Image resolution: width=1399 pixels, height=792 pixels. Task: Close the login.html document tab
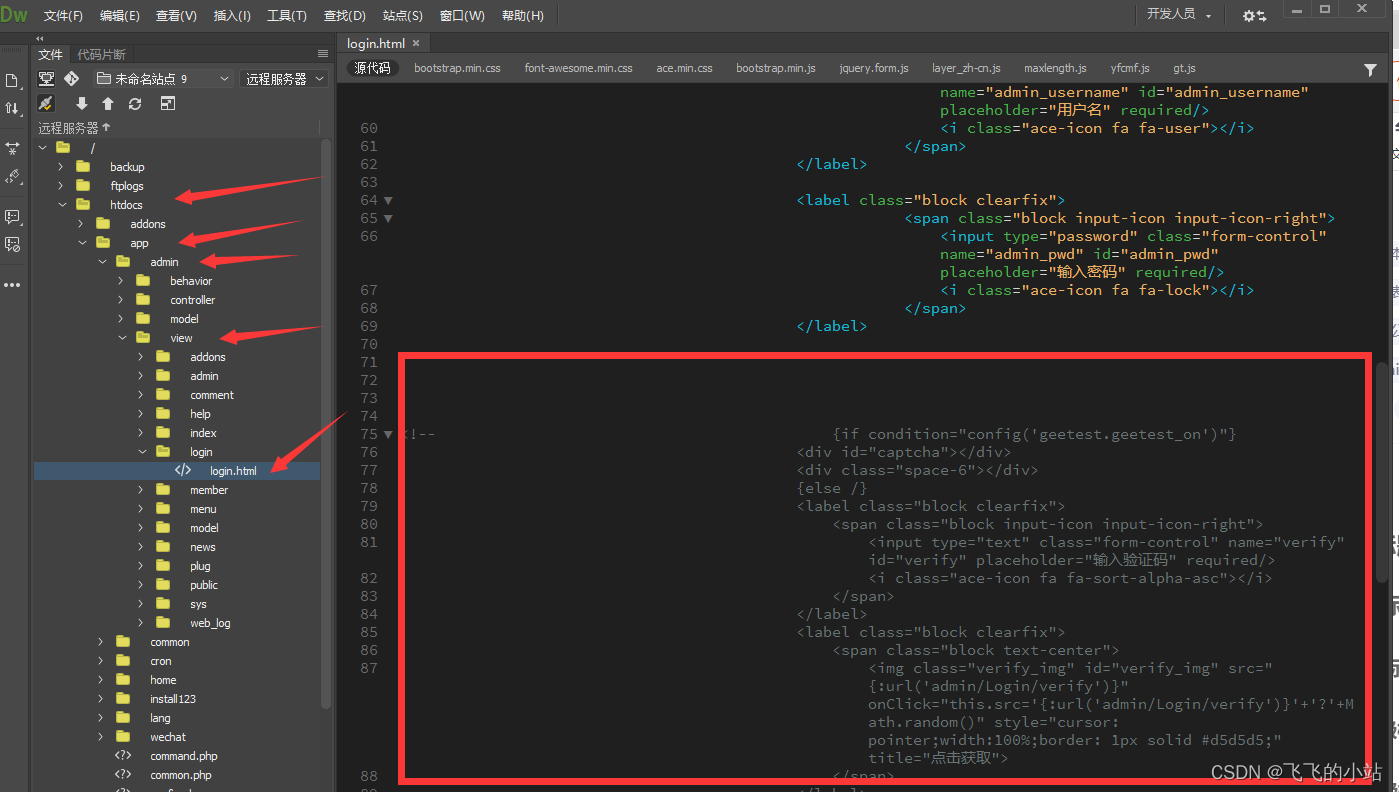416,43
